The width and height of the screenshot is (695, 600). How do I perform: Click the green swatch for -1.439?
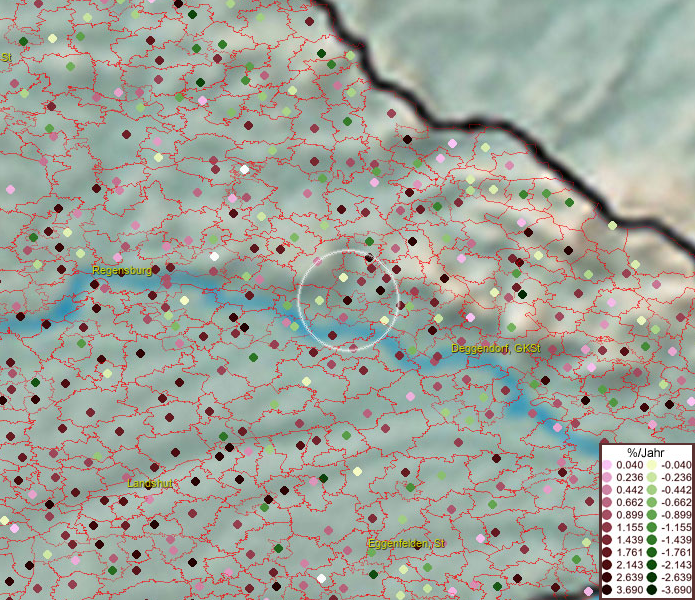(652, 540)
